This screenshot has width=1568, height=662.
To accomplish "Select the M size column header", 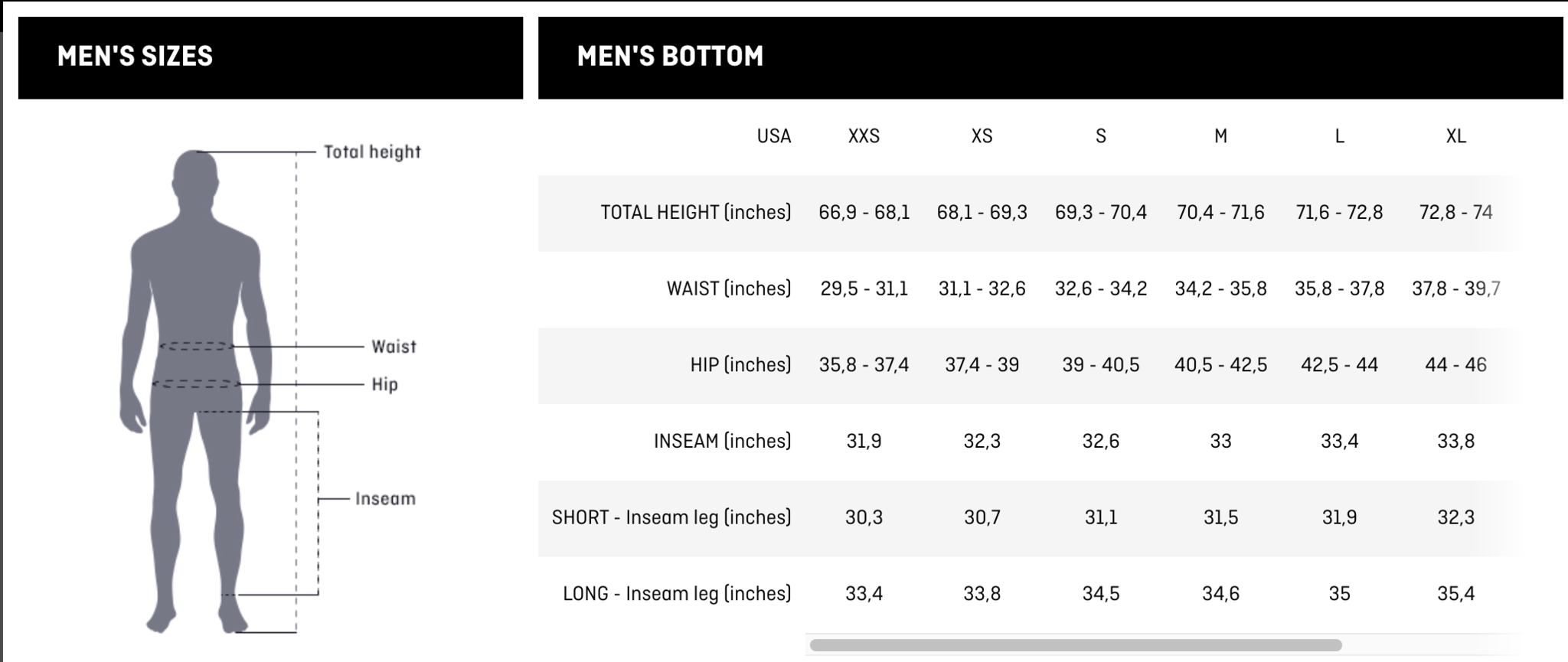I will (x=1220, y=136).
